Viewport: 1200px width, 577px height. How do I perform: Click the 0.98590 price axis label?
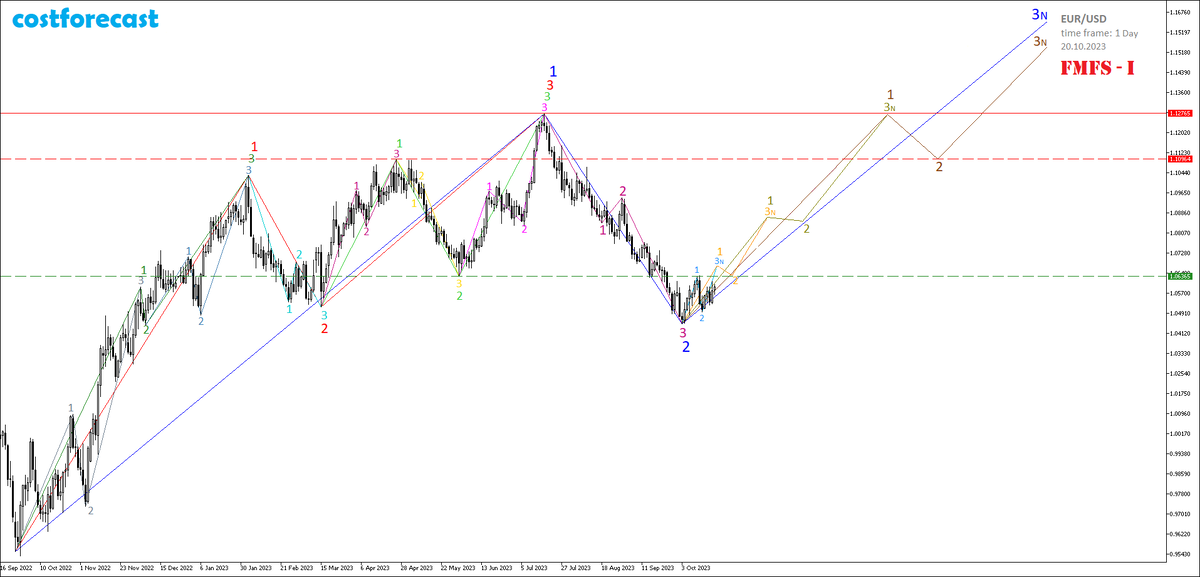point(1180,473)
